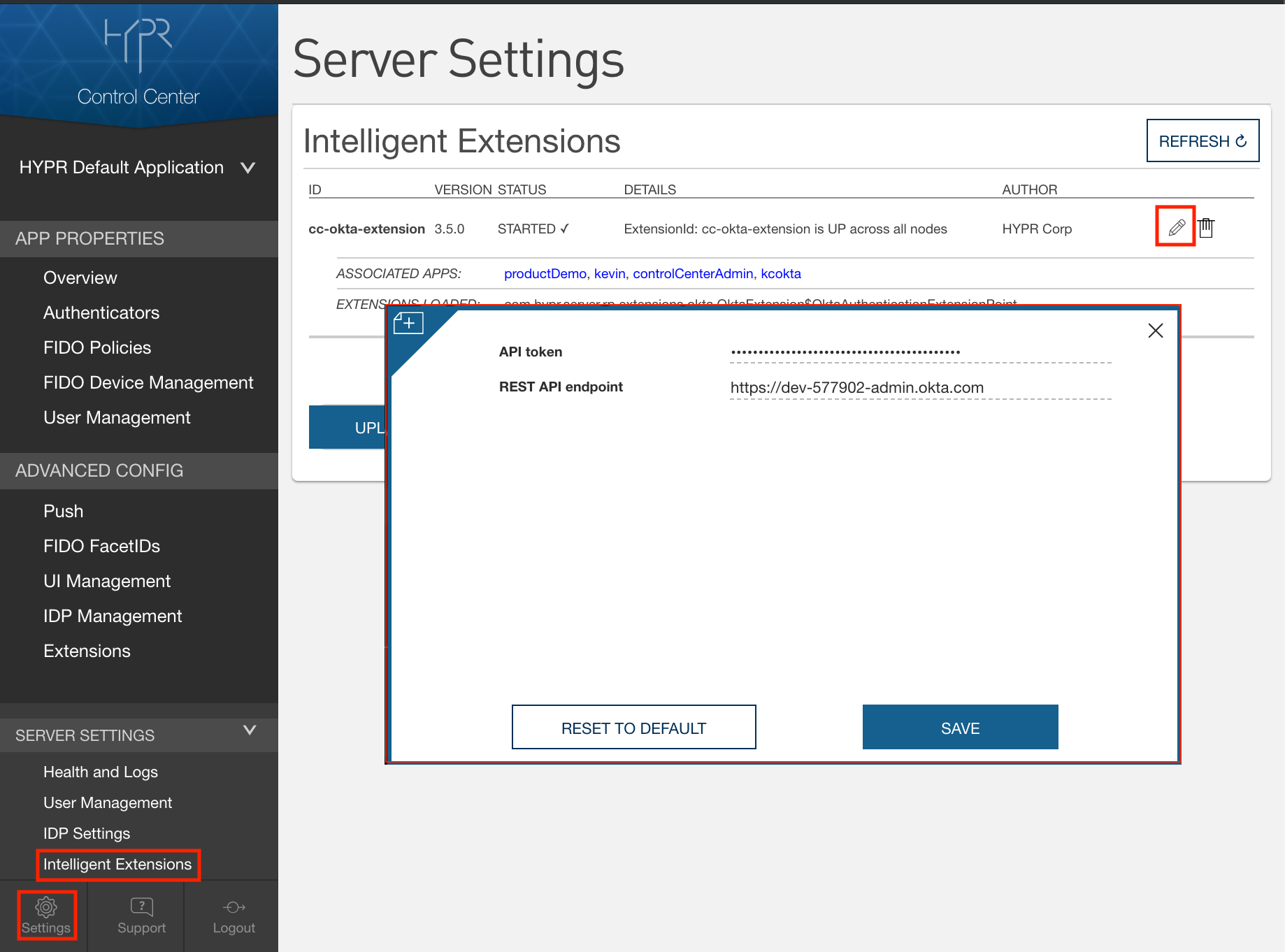Open FIDO FacetIDs
This screenshot has width=1285, height=952.
point(102,547)
